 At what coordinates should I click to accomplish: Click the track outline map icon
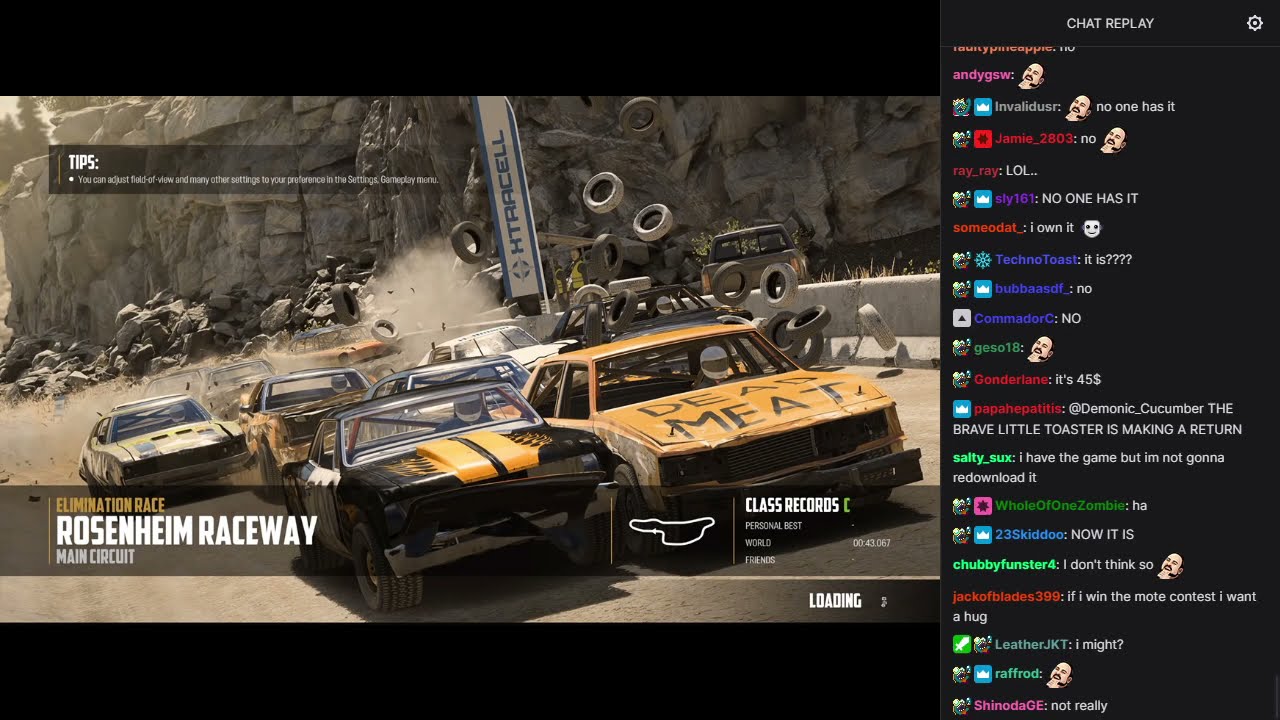point(671,530)
